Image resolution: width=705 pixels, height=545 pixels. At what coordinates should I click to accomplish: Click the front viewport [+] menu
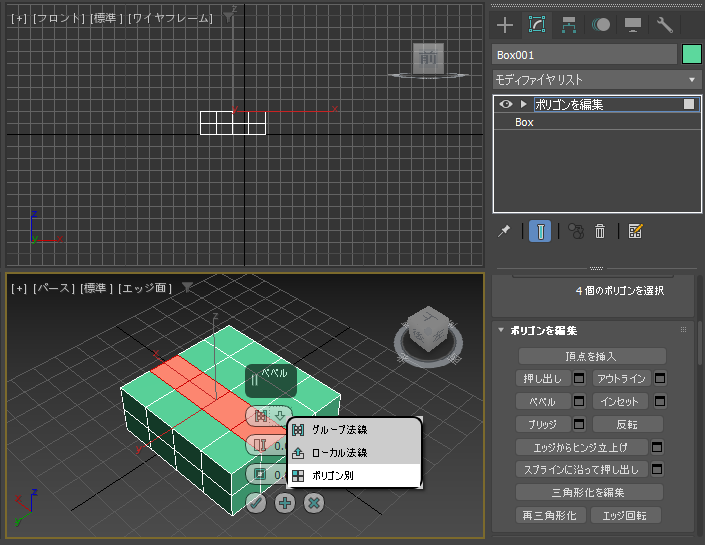[19, 18]
